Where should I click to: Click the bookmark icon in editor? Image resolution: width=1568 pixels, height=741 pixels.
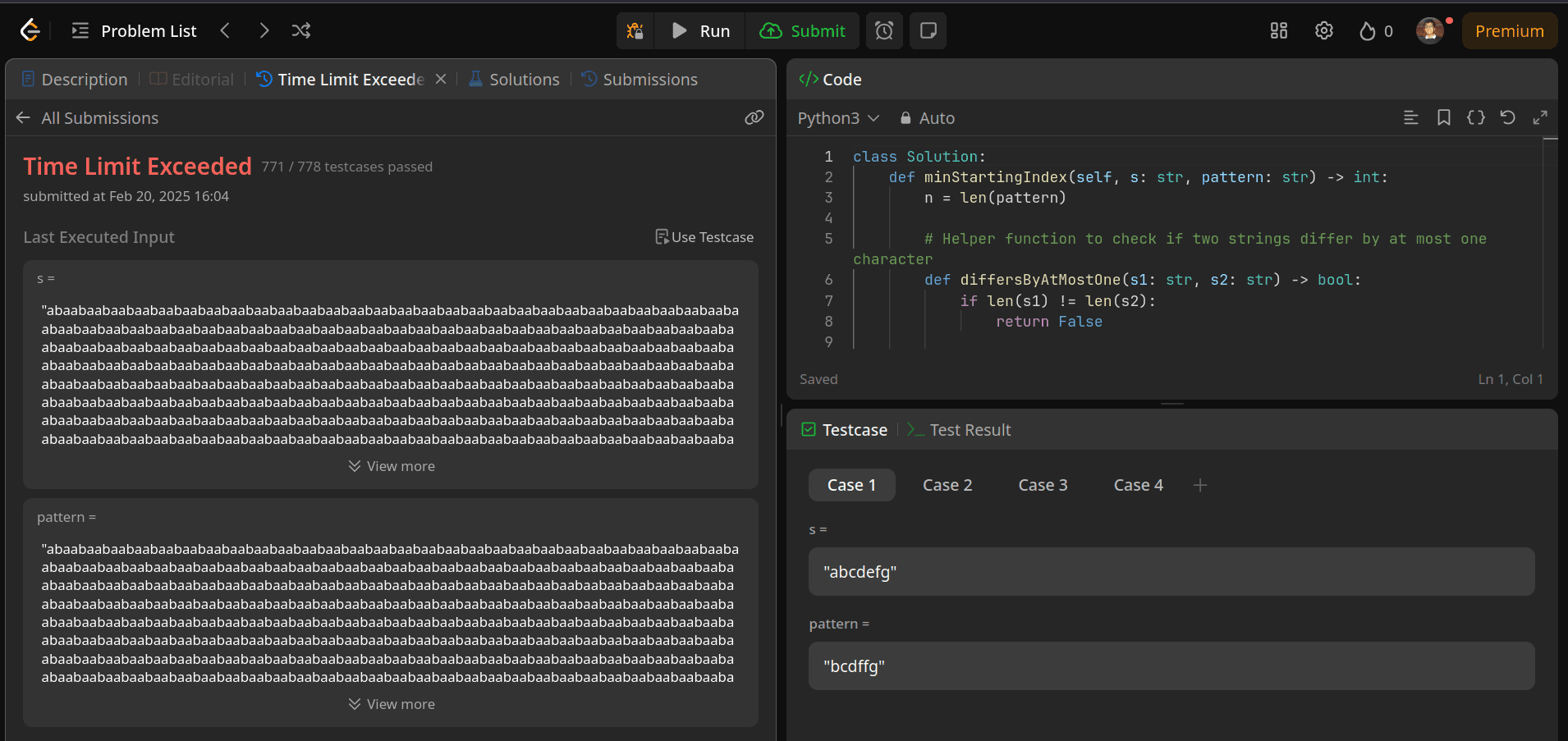pos(1443,118)
